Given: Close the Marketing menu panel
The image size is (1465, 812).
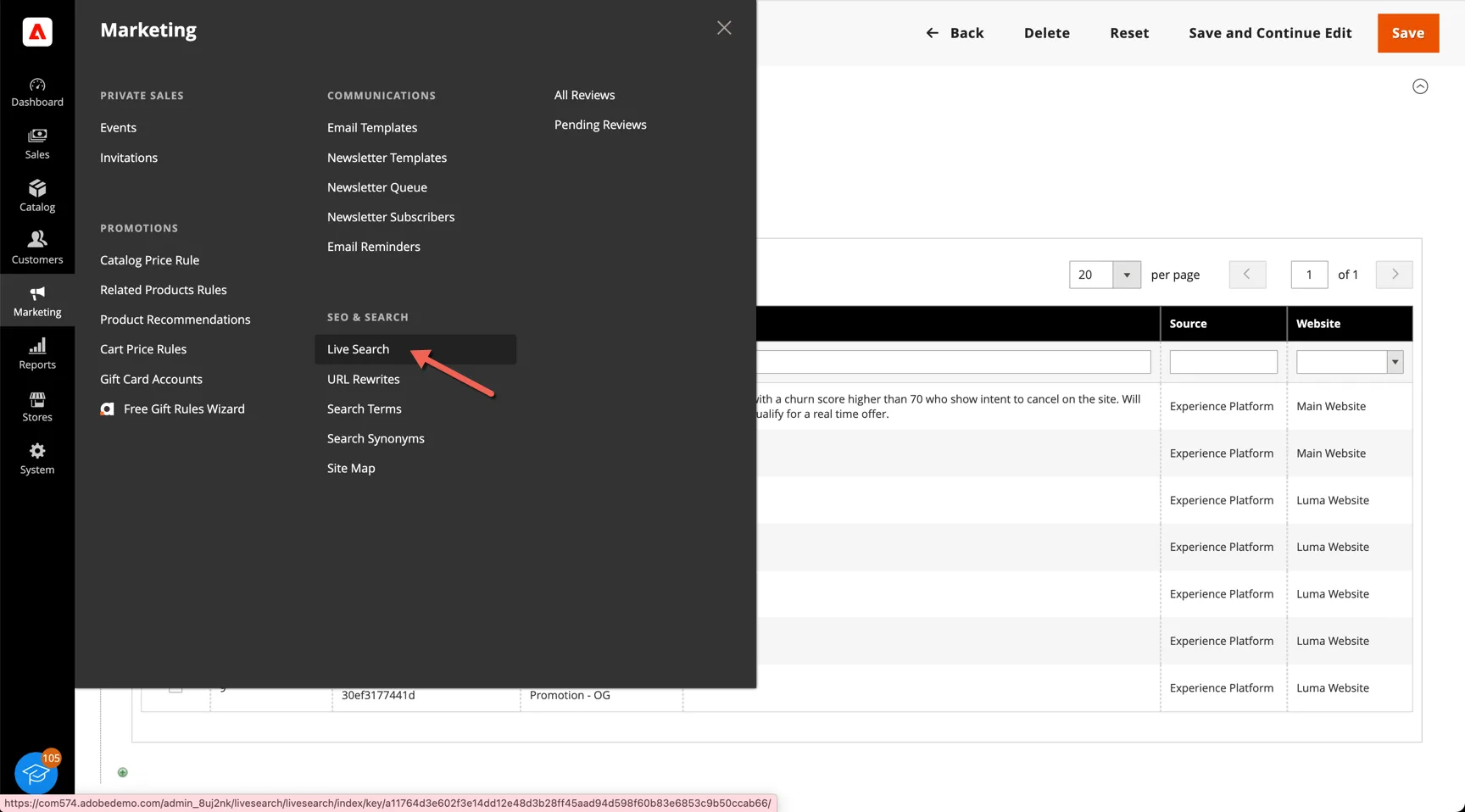Looking at the screenshot, I should pyautogui.click(x=724, y=28).
